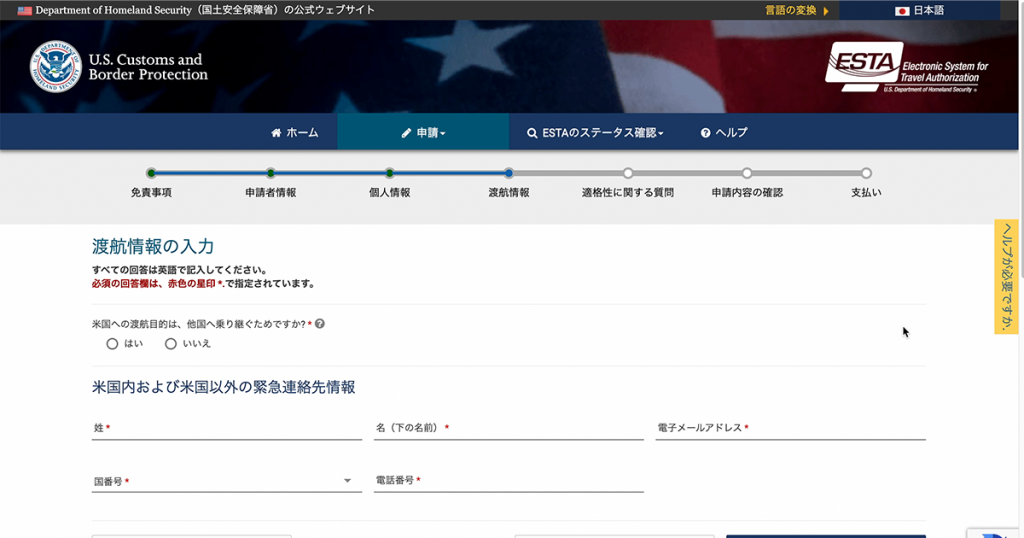
Task: Click the 個人情報 progress step circle
Action: 389,173
